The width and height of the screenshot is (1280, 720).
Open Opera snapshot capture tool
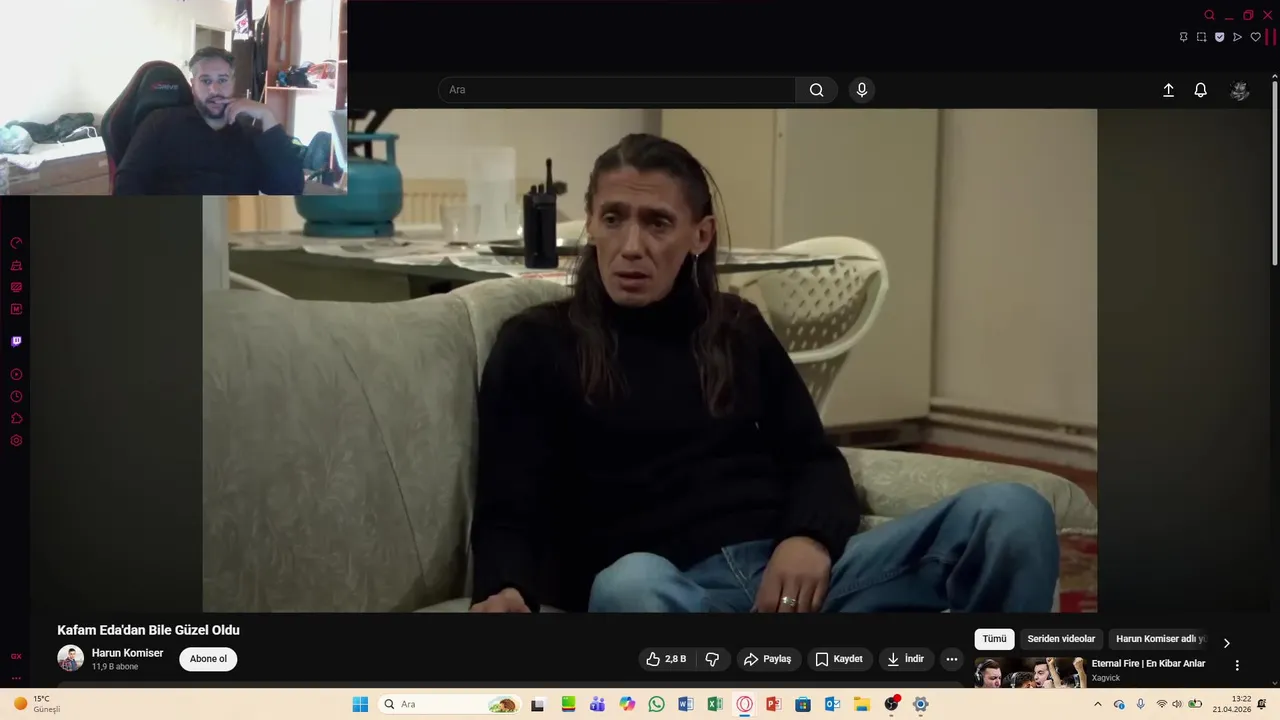[x=1202, y=37]
